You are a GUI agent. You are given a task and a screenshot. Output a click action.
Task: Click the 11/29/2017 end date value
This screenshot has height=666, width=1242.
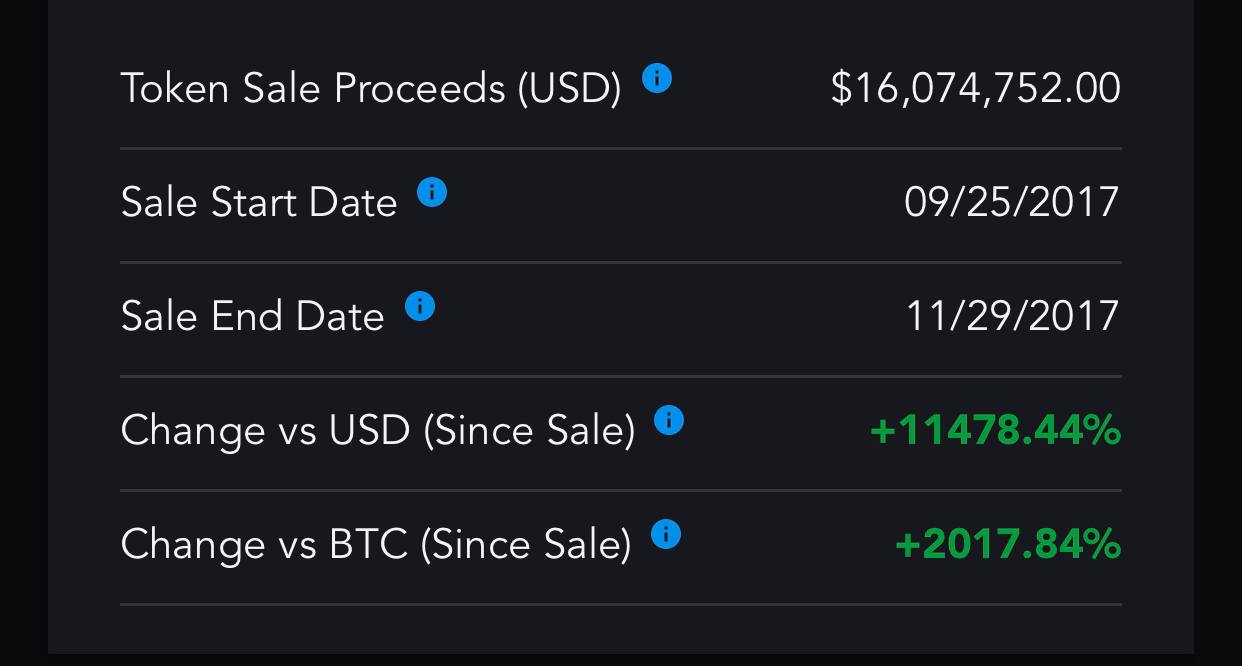pyautogui.click(x=1012, y=316)
